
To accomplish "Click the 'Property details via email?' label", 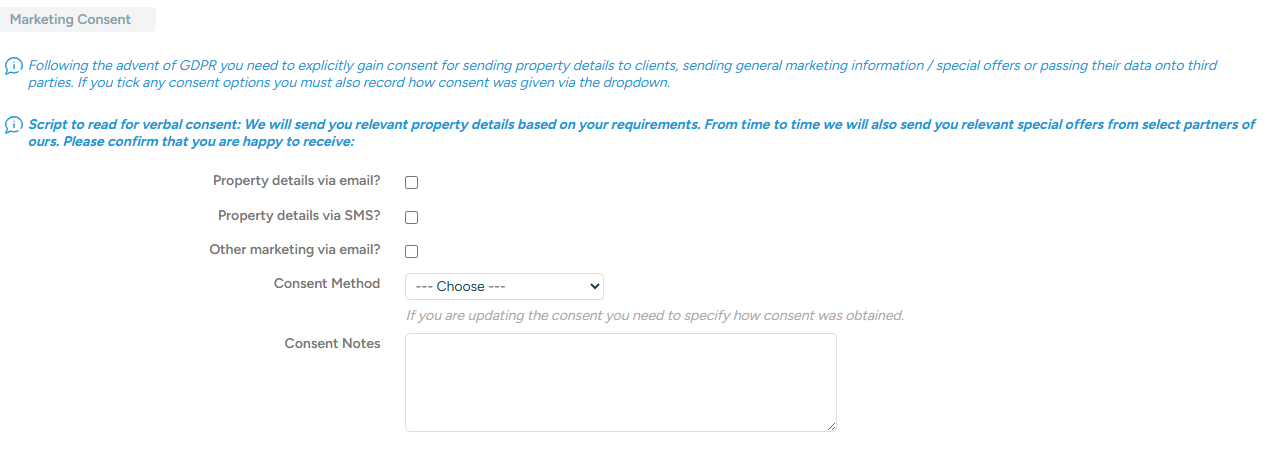I will pos(296,181).
